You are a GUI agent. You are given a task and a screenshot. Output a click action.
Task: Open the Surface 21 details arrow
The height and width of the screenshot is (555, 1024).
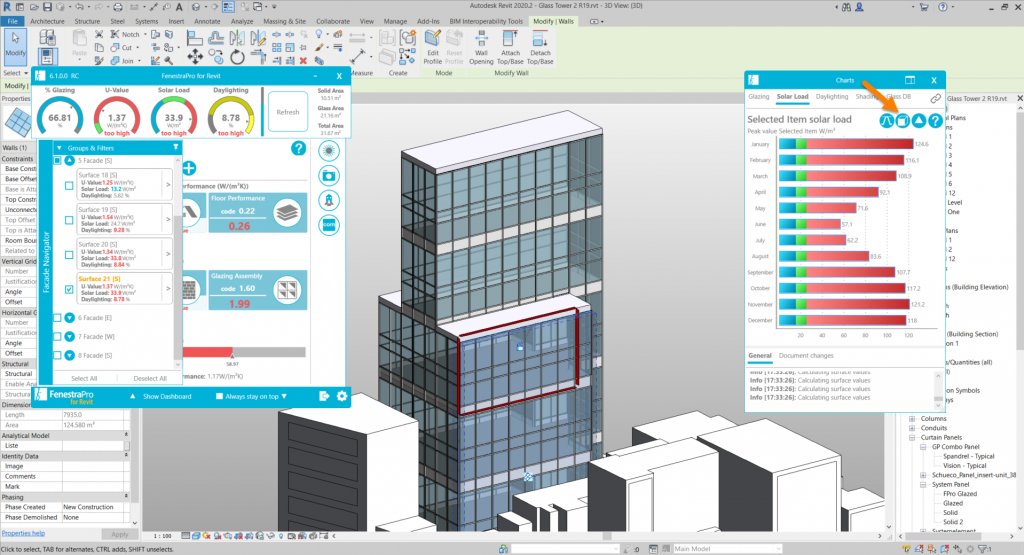tap(168, 289)
